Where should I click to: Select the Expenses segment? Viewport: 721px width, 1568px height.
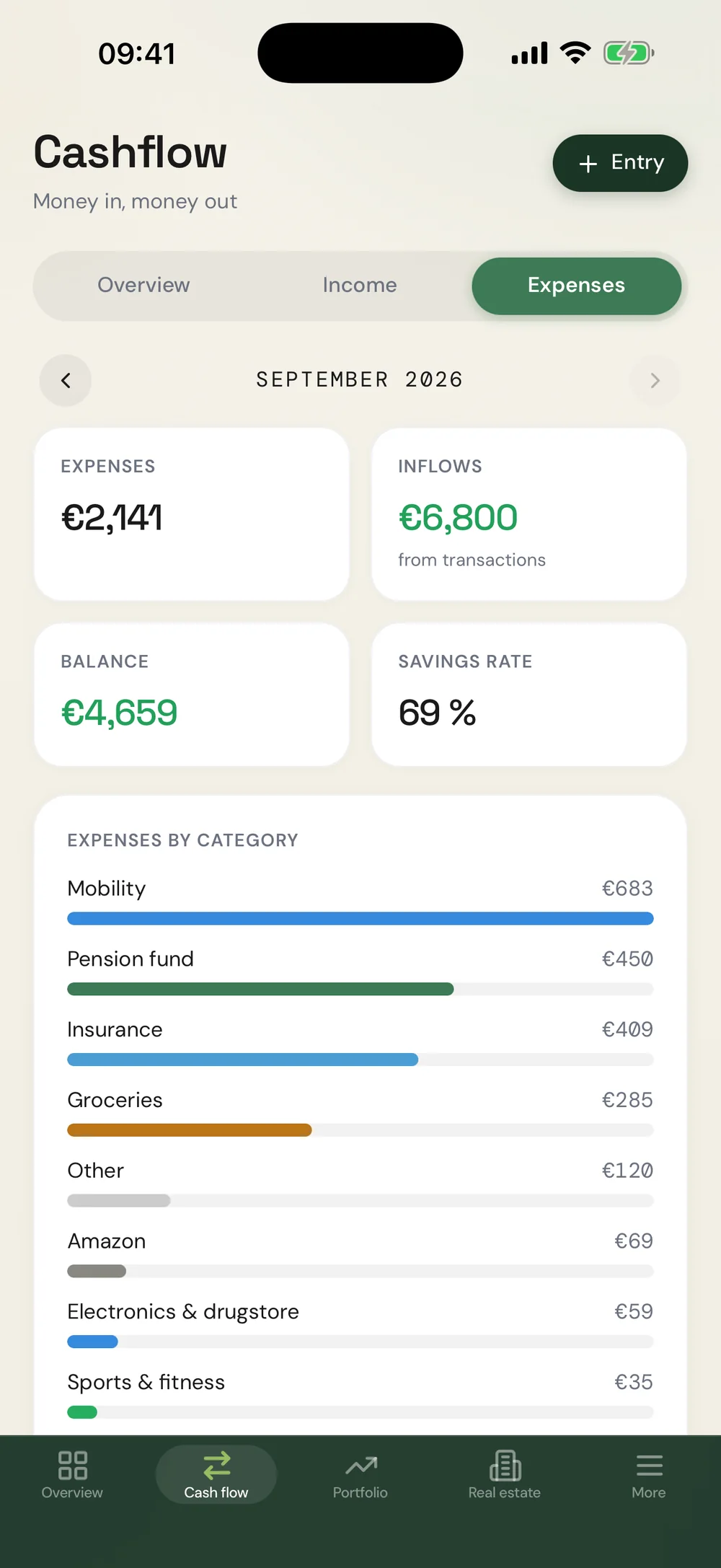pos(576,286)
